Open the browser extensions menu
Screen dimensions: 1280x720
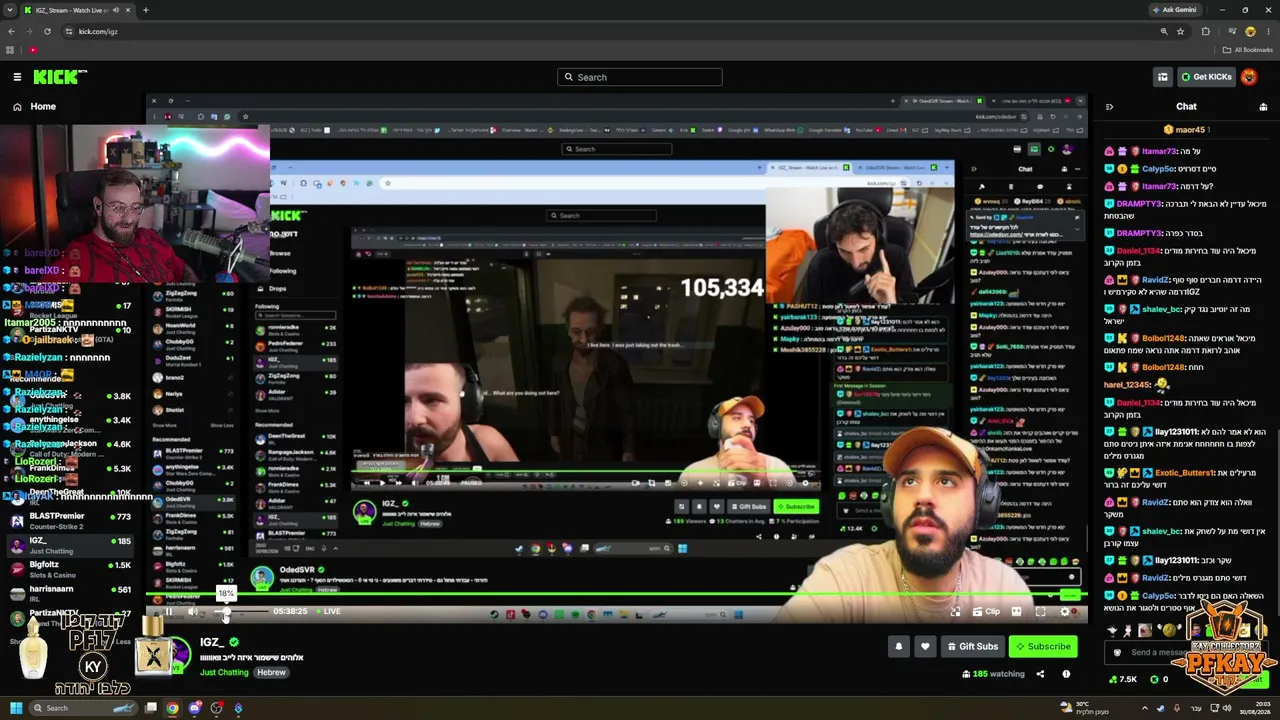[1205, 31]
